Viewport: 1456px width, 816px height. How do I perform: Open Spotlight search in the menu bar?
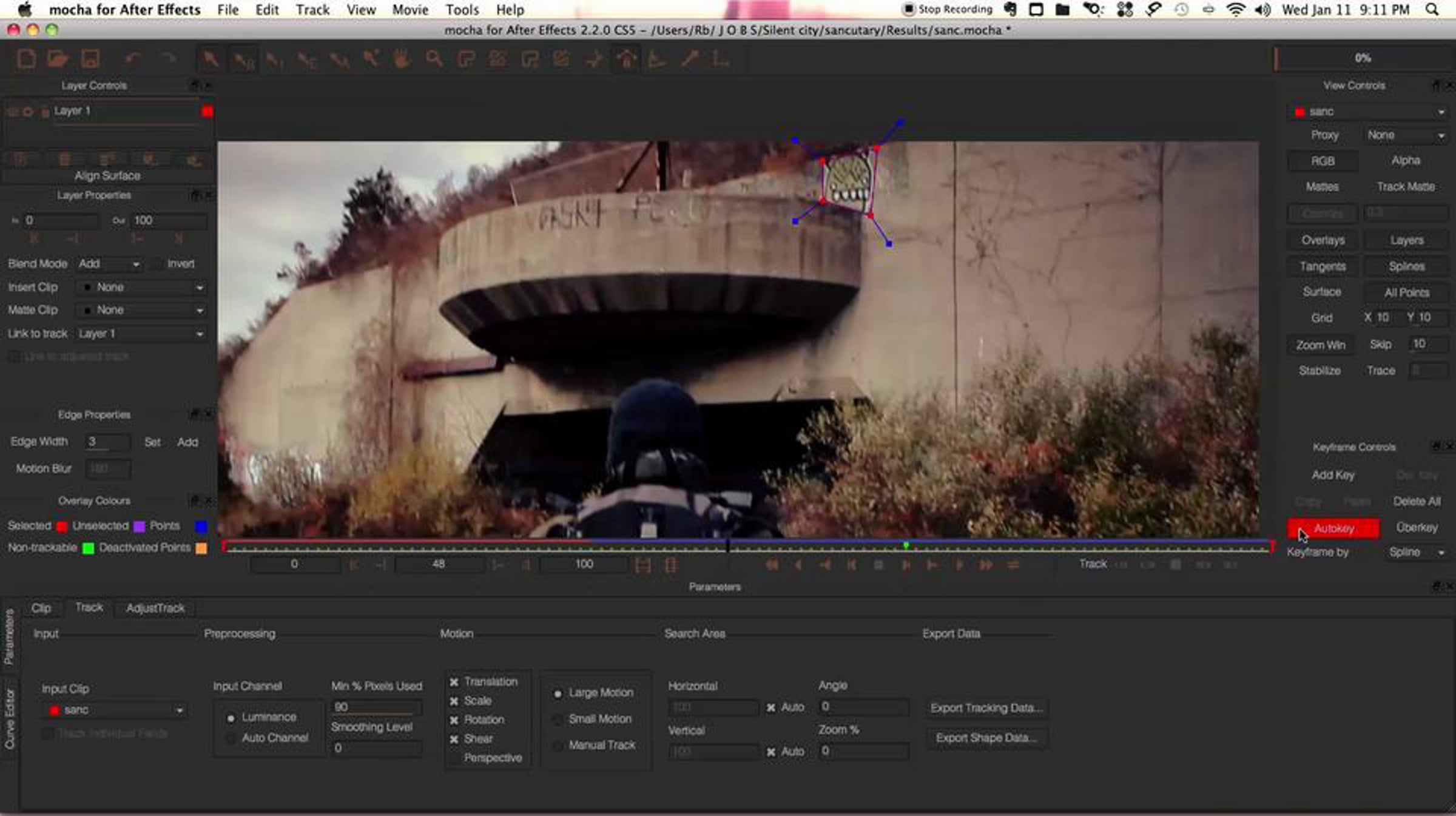[1432, 10]
